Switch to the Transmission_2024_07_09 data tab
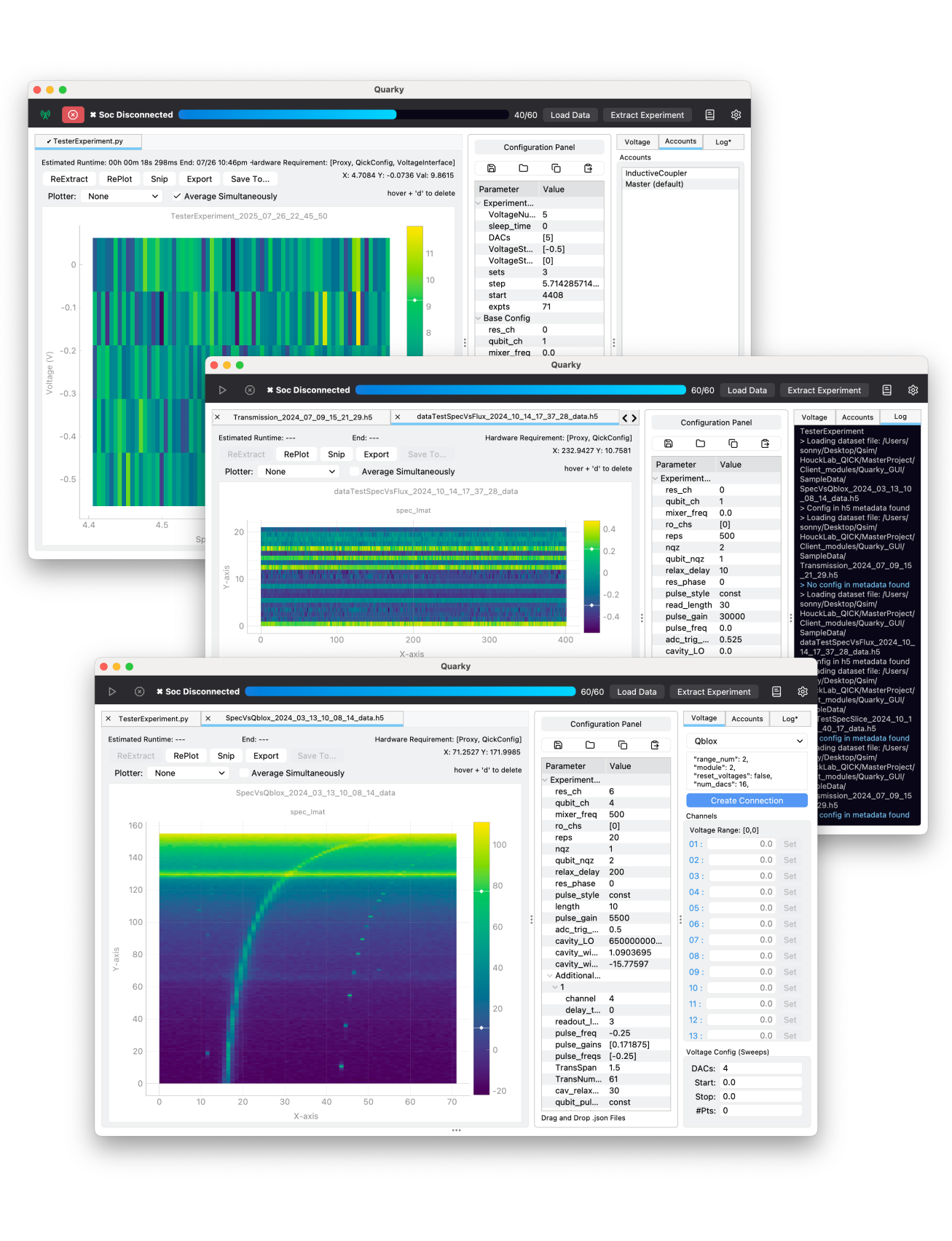The height and width of the screenshot is (1241, 952). [302, 417]
